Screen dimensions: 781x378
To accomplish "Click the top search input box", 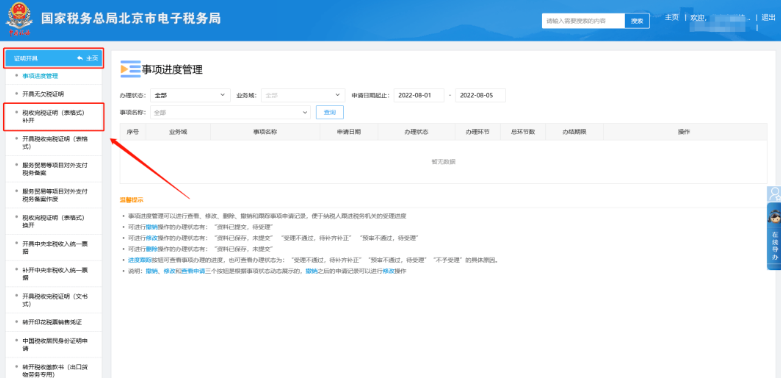I will click(x=583, y=21).
